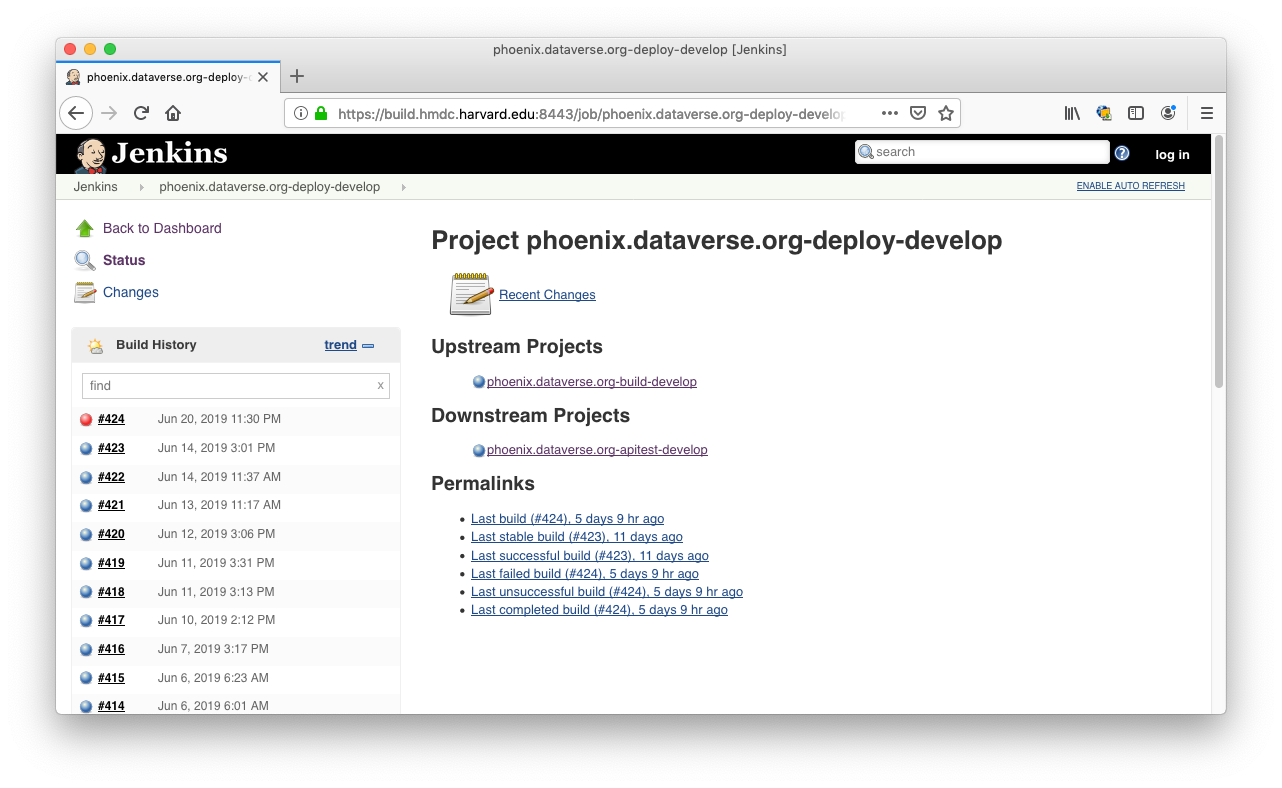1282x788 pixels.
Task: Click blue status ball of build #419
Action: [x=86, y=564]
